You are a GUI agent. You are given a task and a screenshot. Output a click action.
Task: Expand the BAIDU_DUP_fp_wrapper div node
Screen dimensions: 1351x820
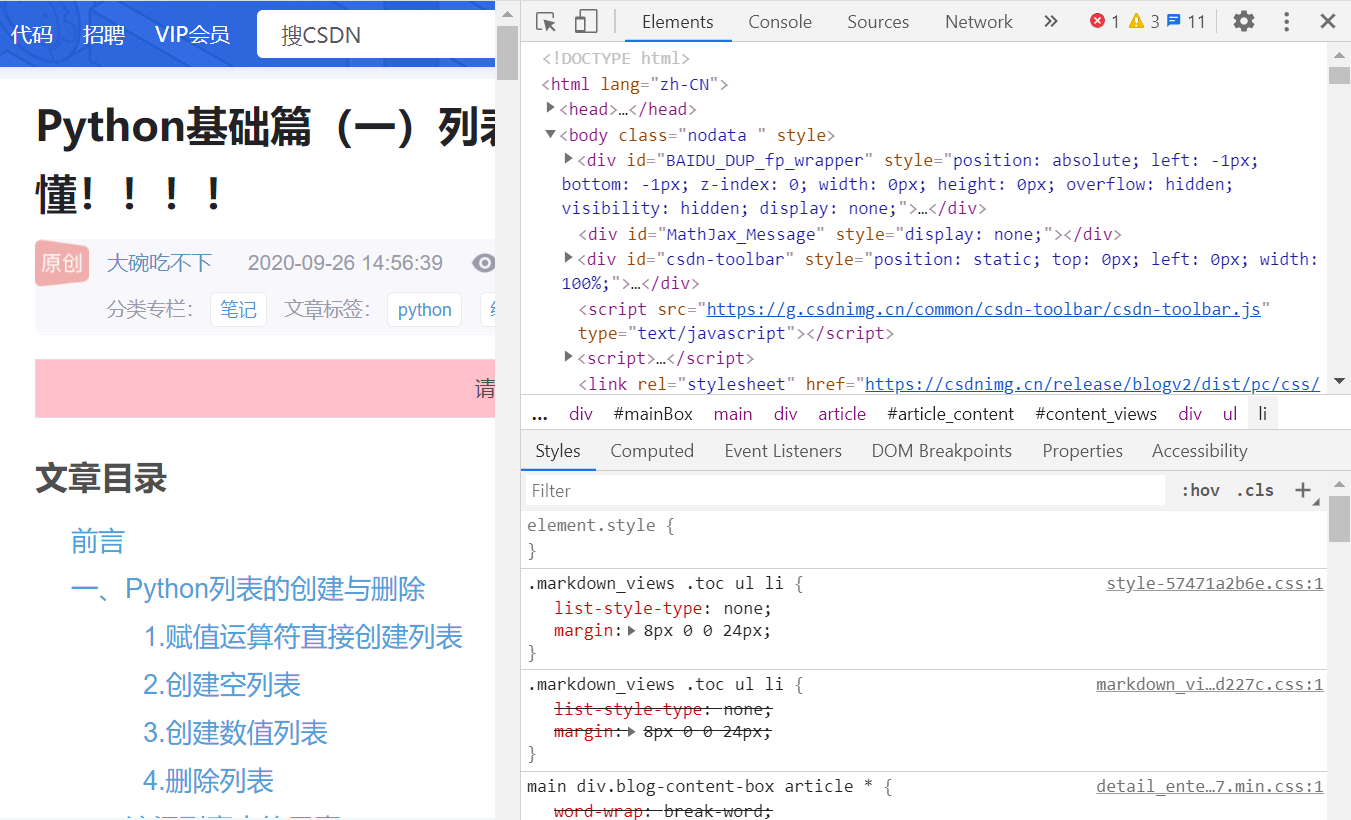pyautogui.click(x=569, y=159)
